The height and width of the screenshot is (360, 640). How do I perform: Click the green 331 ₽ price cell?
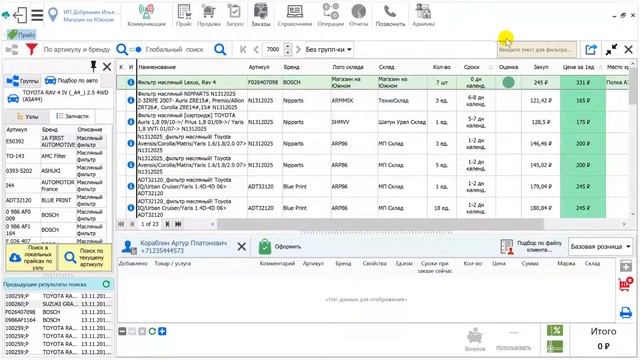click(583, 82)
